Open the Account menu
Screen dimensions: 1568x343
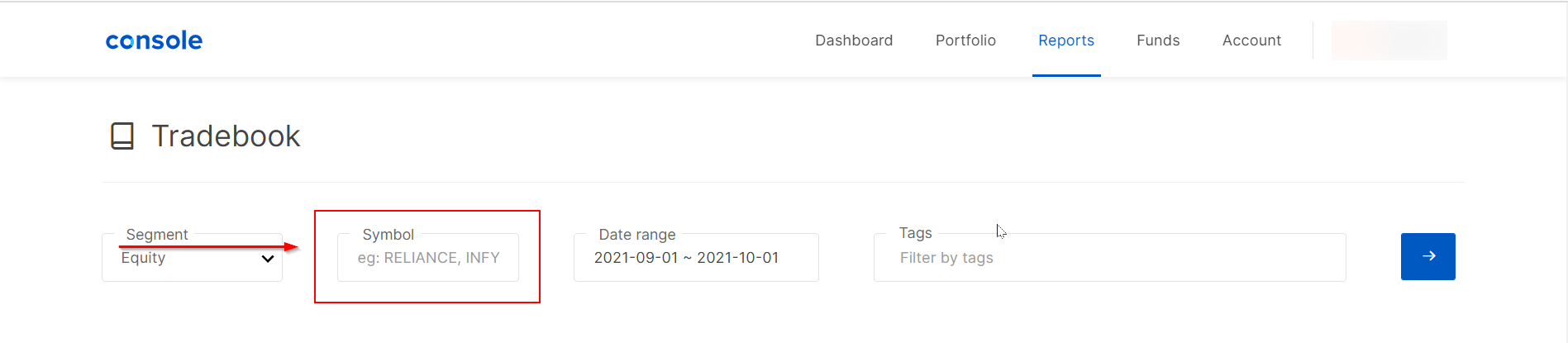(1251, 40)
